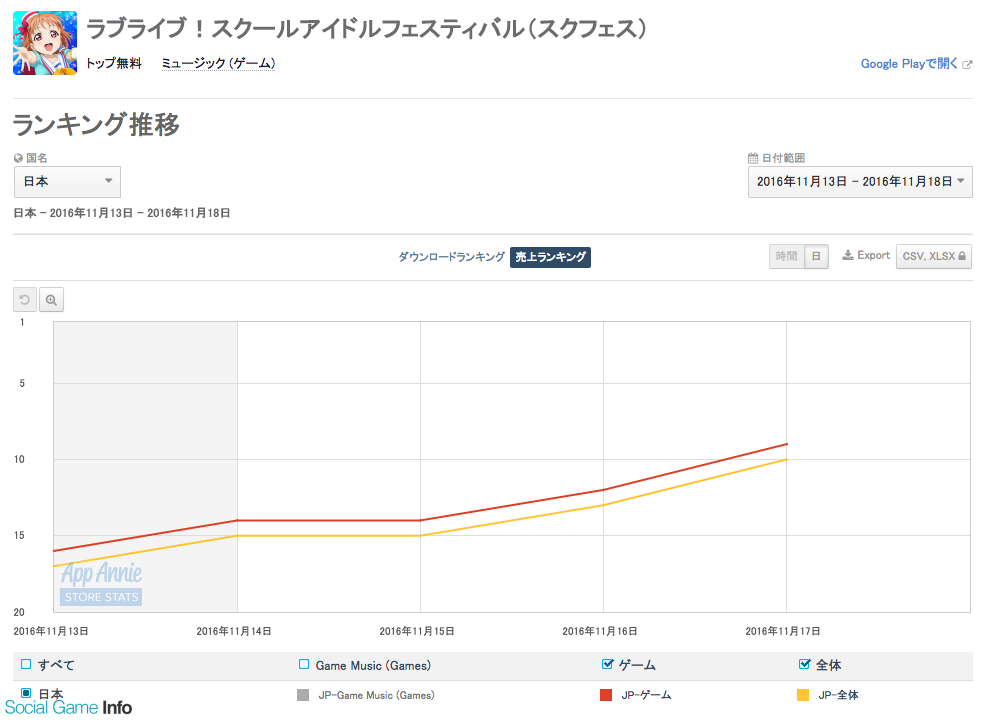This screenshot has height=720, width=989.
Task: Click the JP-Game Music (Games) legend label
Action: (x=376, y=695)
